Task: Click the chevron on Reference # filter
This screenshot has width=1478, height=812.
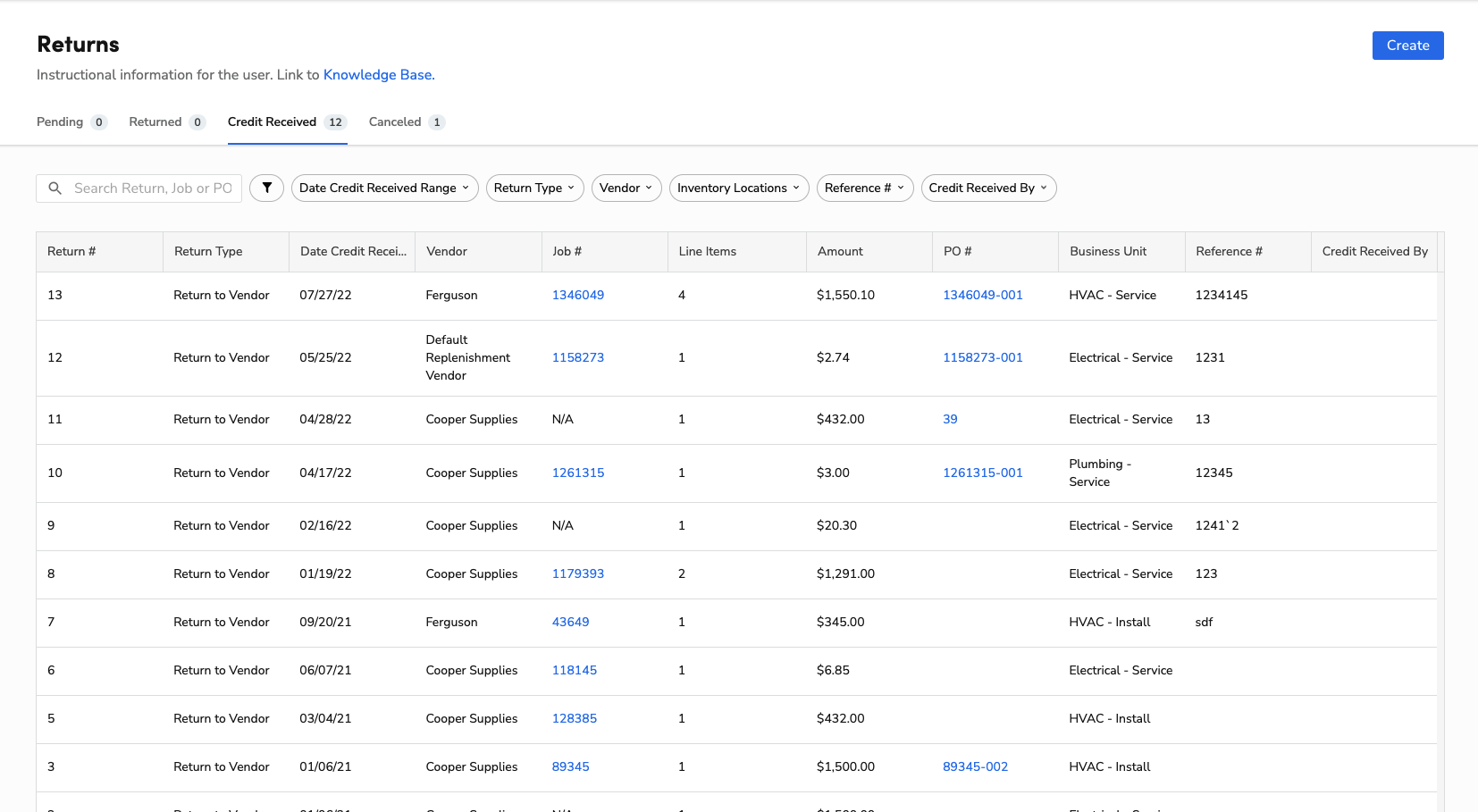Action: point(901,188)
